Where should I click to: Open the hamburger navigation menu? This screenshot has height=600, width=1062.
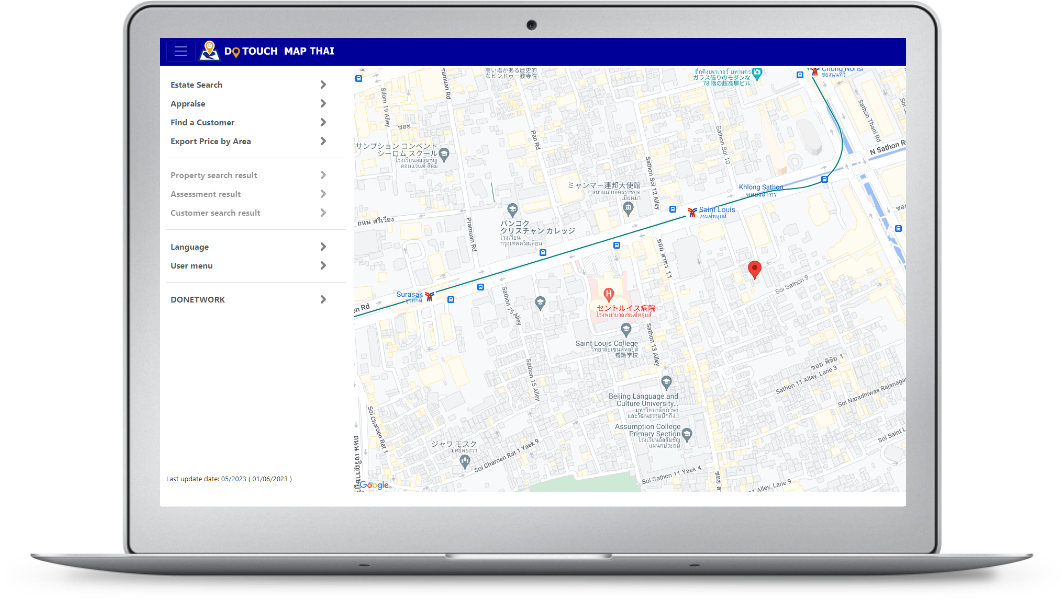(x=179, y=50)
